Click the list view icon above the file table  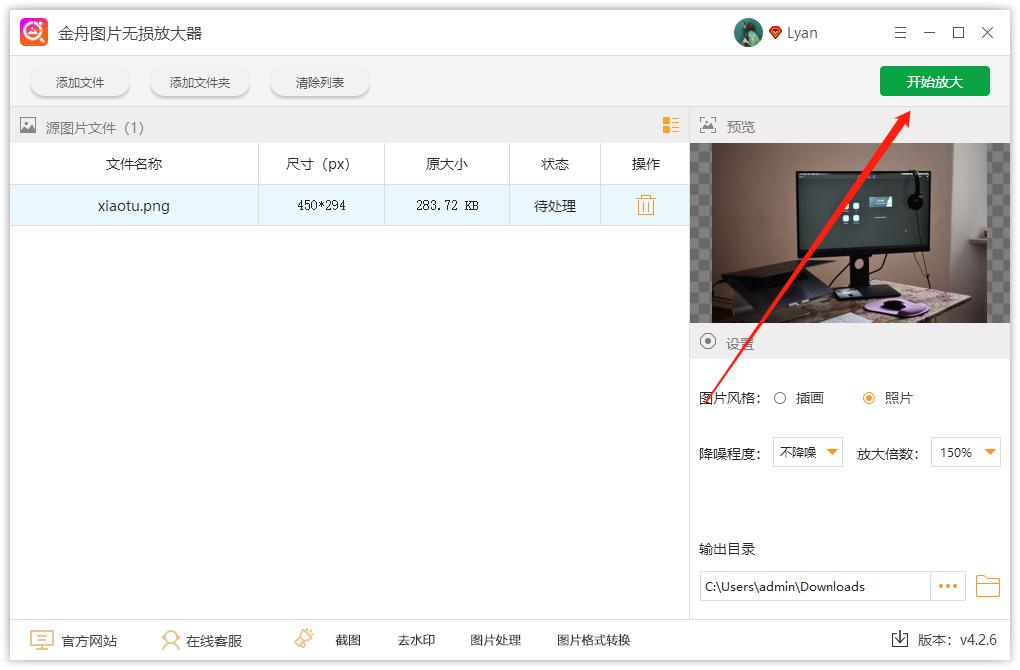click(x=670, y=126)
